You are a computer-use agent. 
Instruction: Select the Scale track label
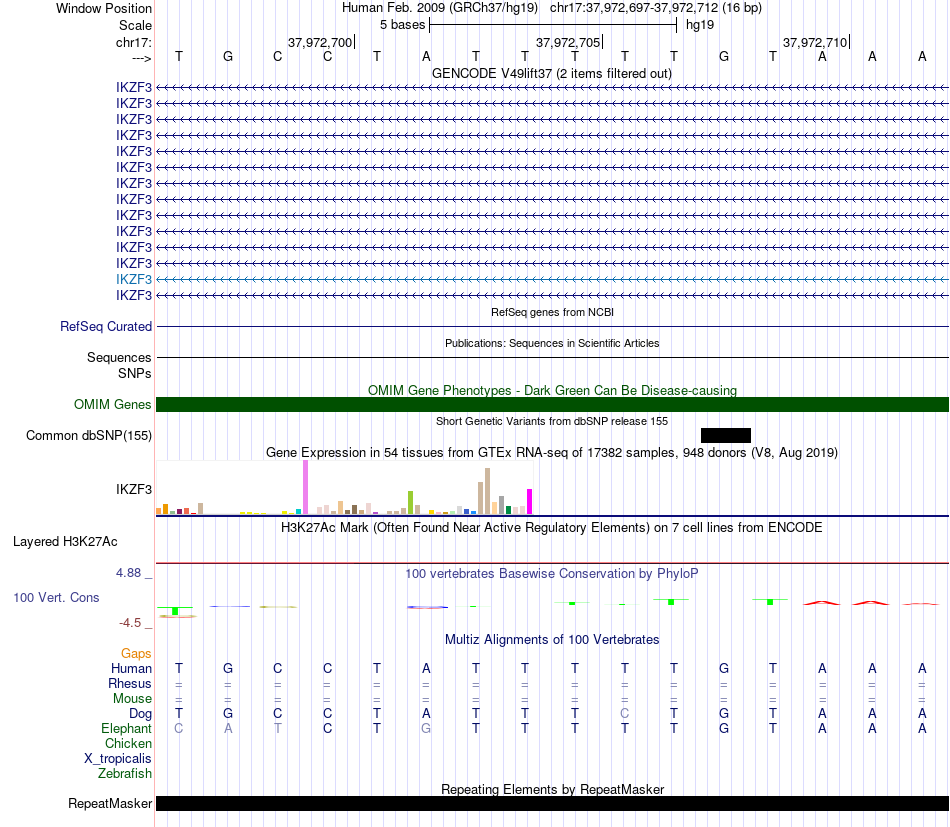pyautogui.click(x=135, y=25)
